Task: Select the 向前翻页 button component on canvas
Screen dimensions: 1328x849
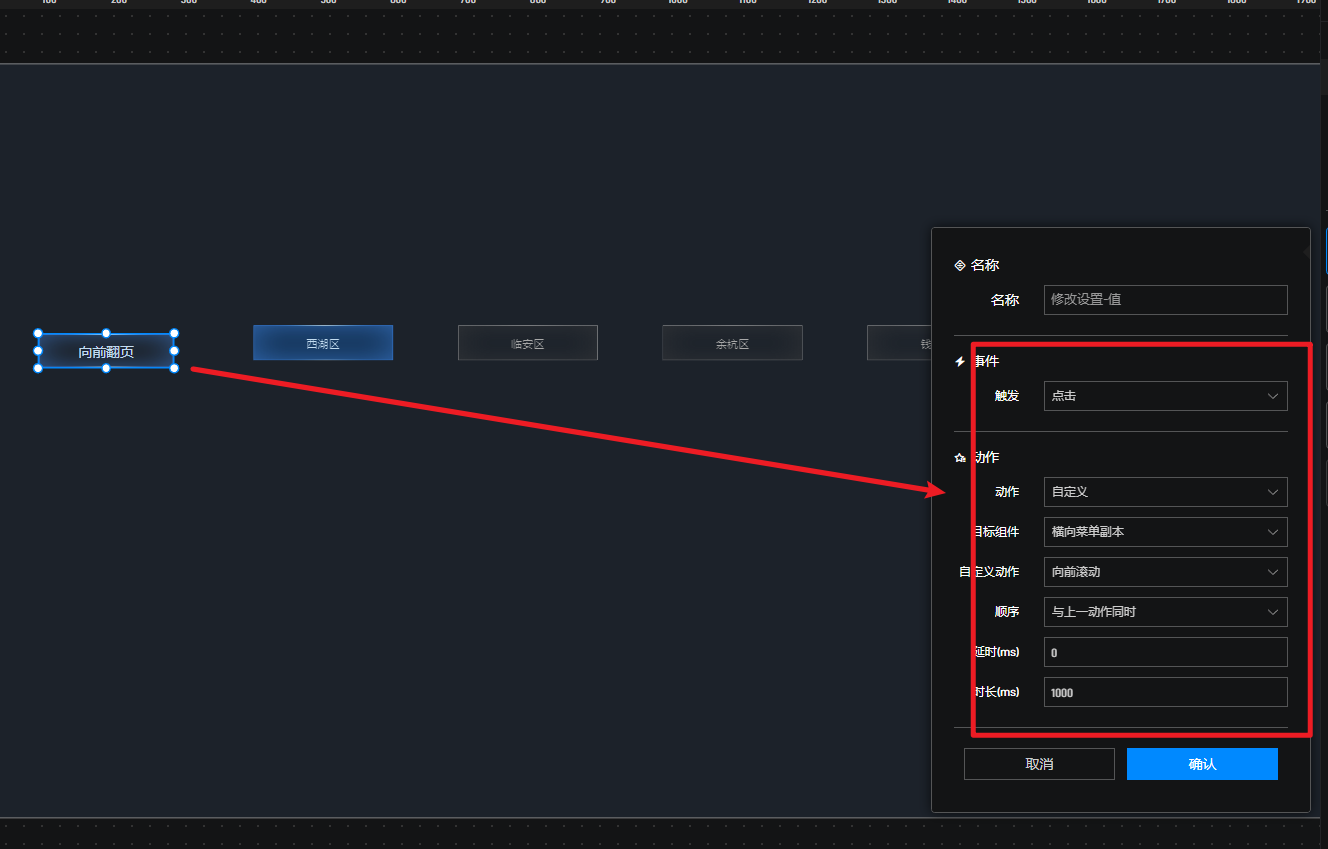Action: (106, 352)
